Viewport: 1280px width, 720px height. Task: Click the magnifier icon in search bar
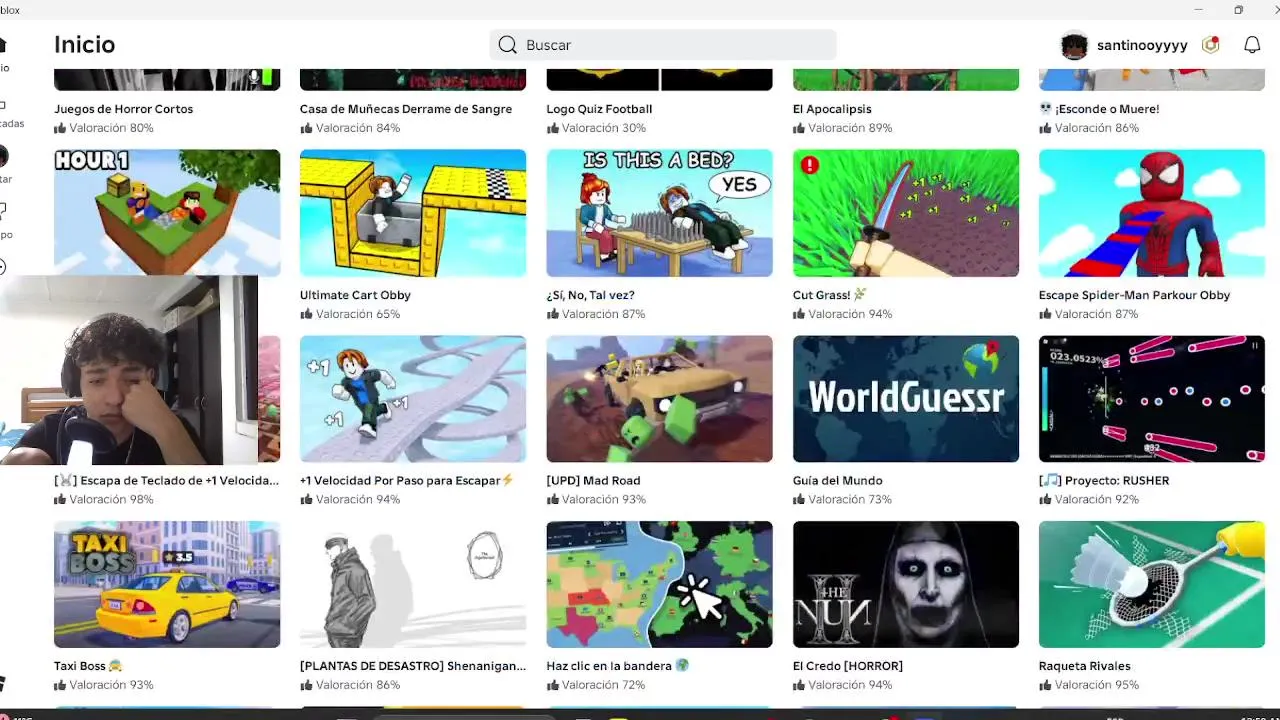[x=508, y=45]
